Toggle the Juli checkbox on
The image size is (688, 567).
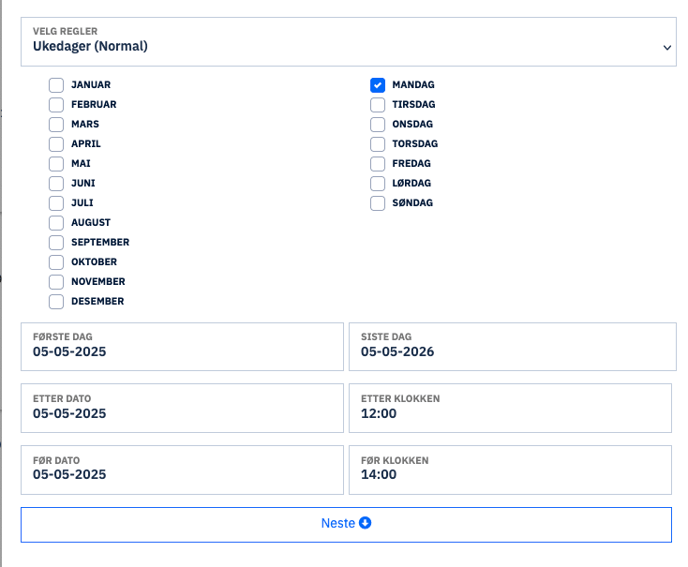point(56,203)
